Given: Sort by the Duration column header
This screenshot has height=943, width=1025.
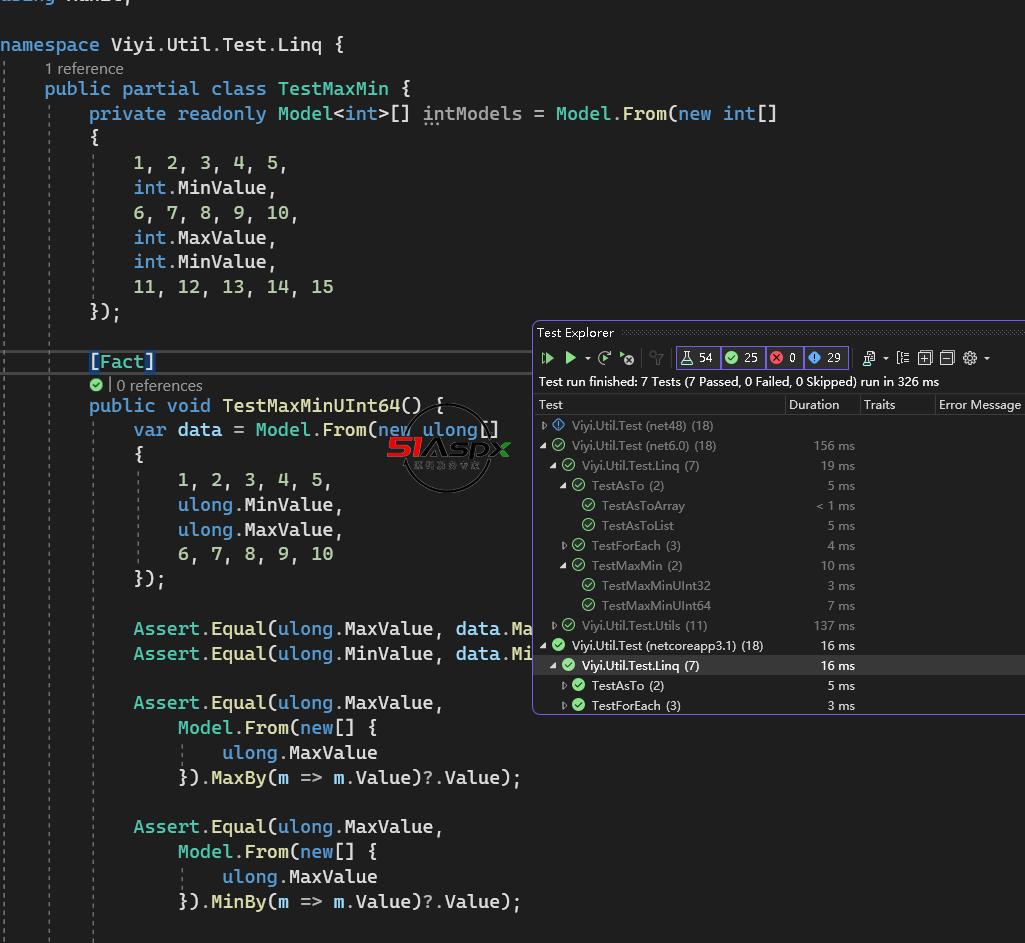Looking at the screenshot, I should (814, 405).
